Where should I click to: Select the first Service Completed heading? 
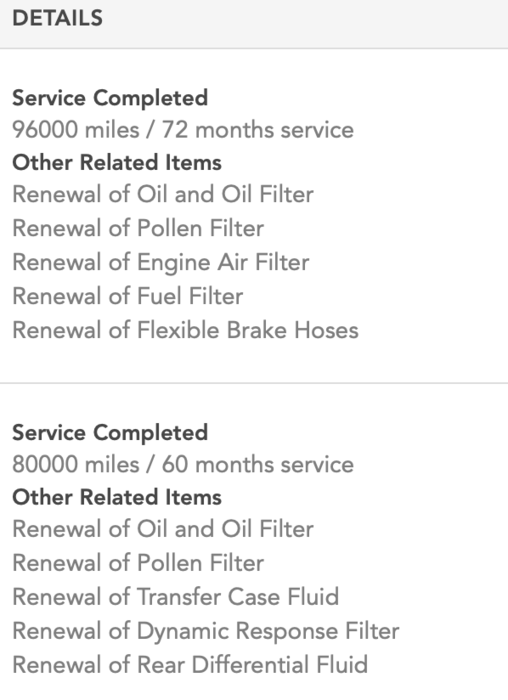coord(110,98)
